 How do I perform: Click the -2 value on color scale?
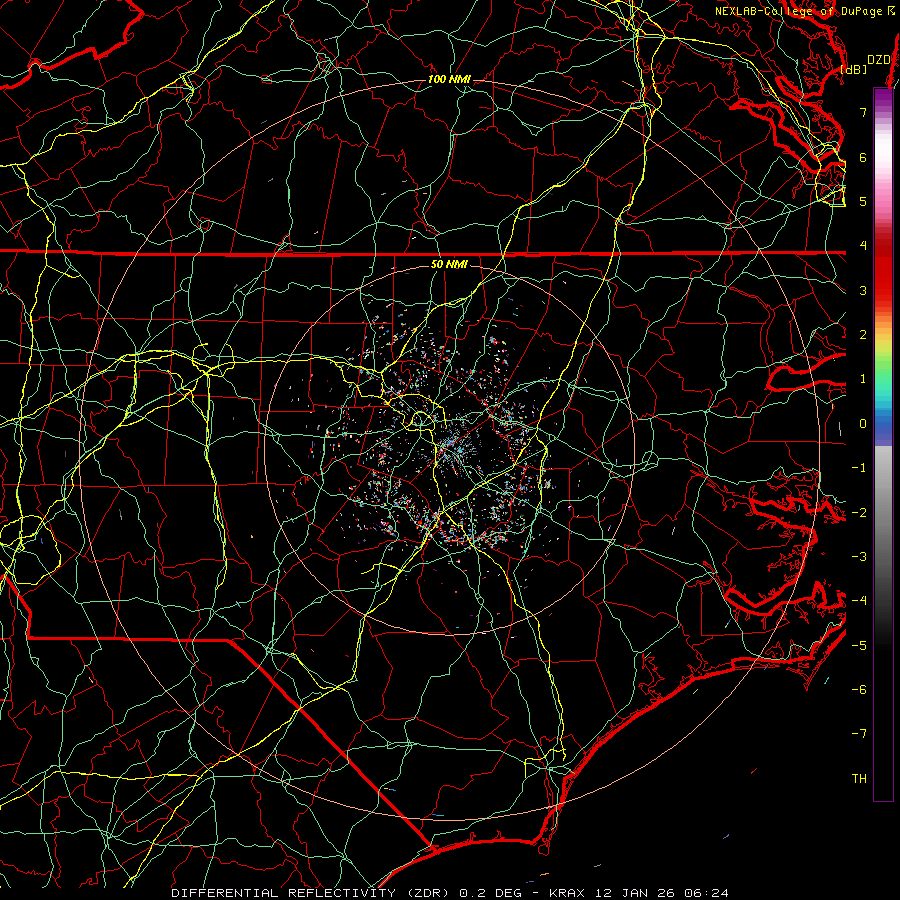(x=859, y=513)
